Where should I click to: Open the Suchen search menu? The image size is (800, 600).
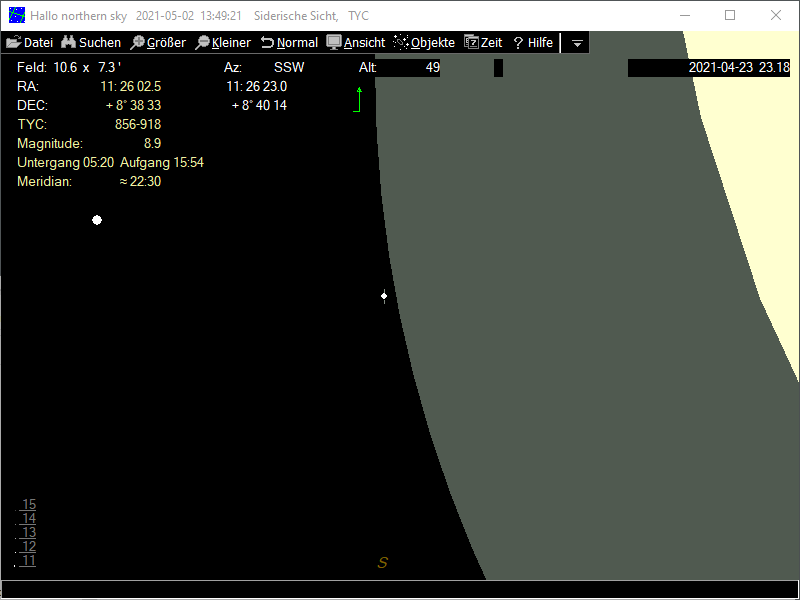click(x=91, y=43)
